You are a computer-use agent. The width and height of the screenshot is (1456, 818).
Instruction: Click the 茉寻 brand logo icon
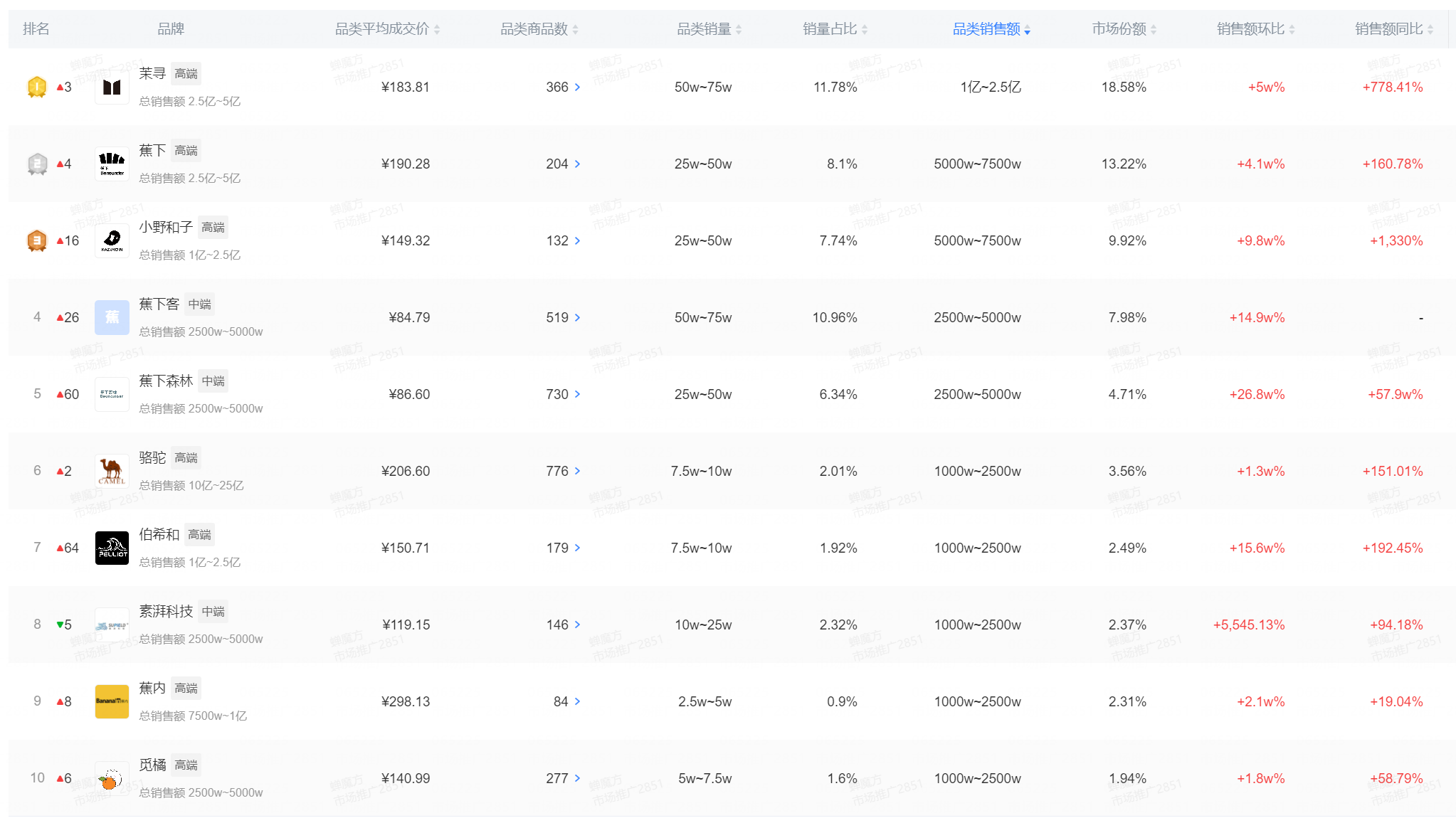click(x=112, y=87)
